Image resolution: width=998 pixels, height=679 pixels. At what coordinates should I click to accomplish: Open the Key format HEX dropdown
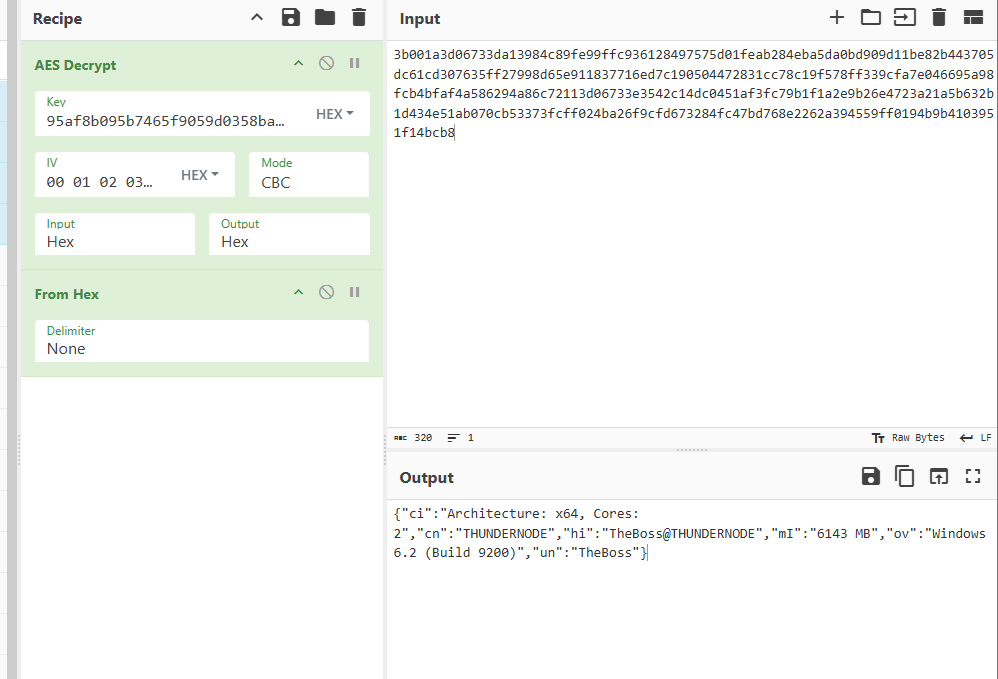coord(335,115)
